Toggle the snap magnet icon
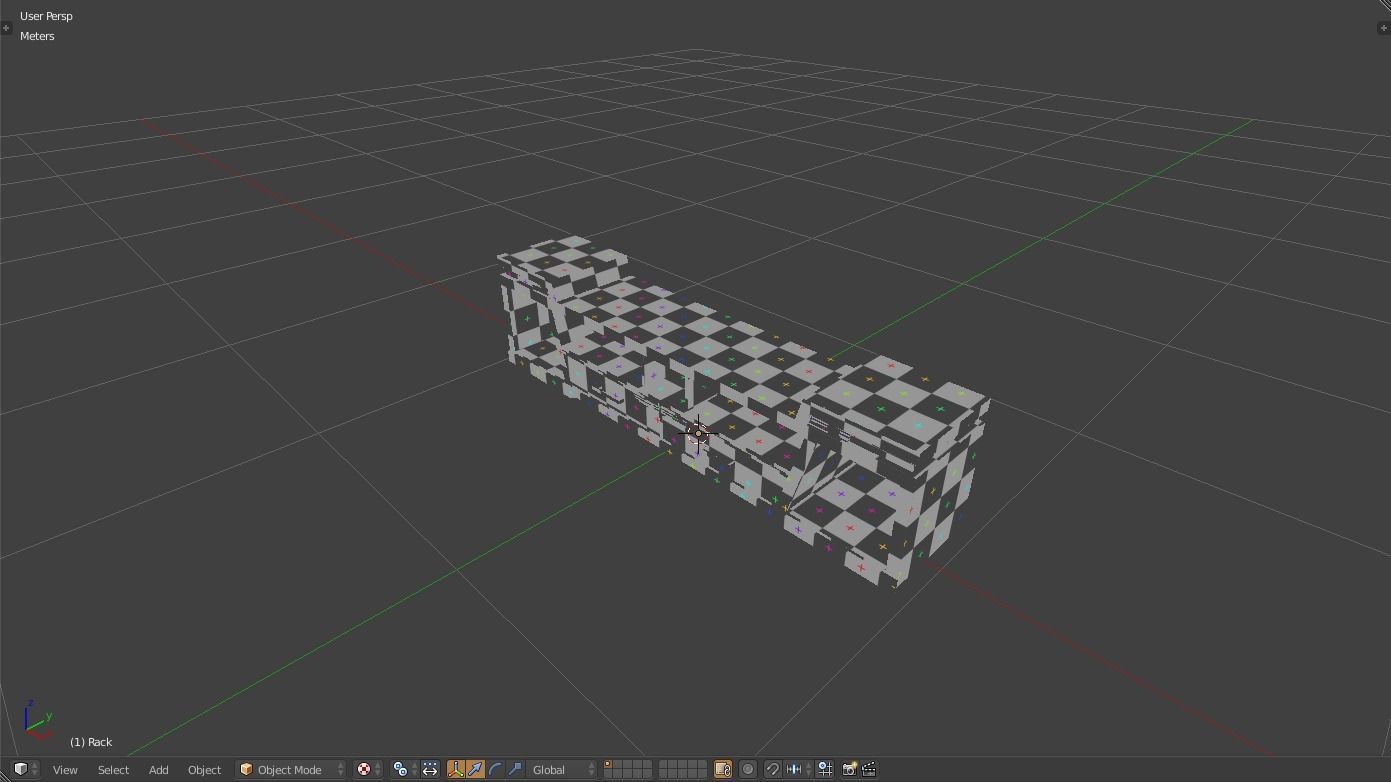Image resolution: width=1391 pixels, height=782 pixels. (x=773, y=770)
